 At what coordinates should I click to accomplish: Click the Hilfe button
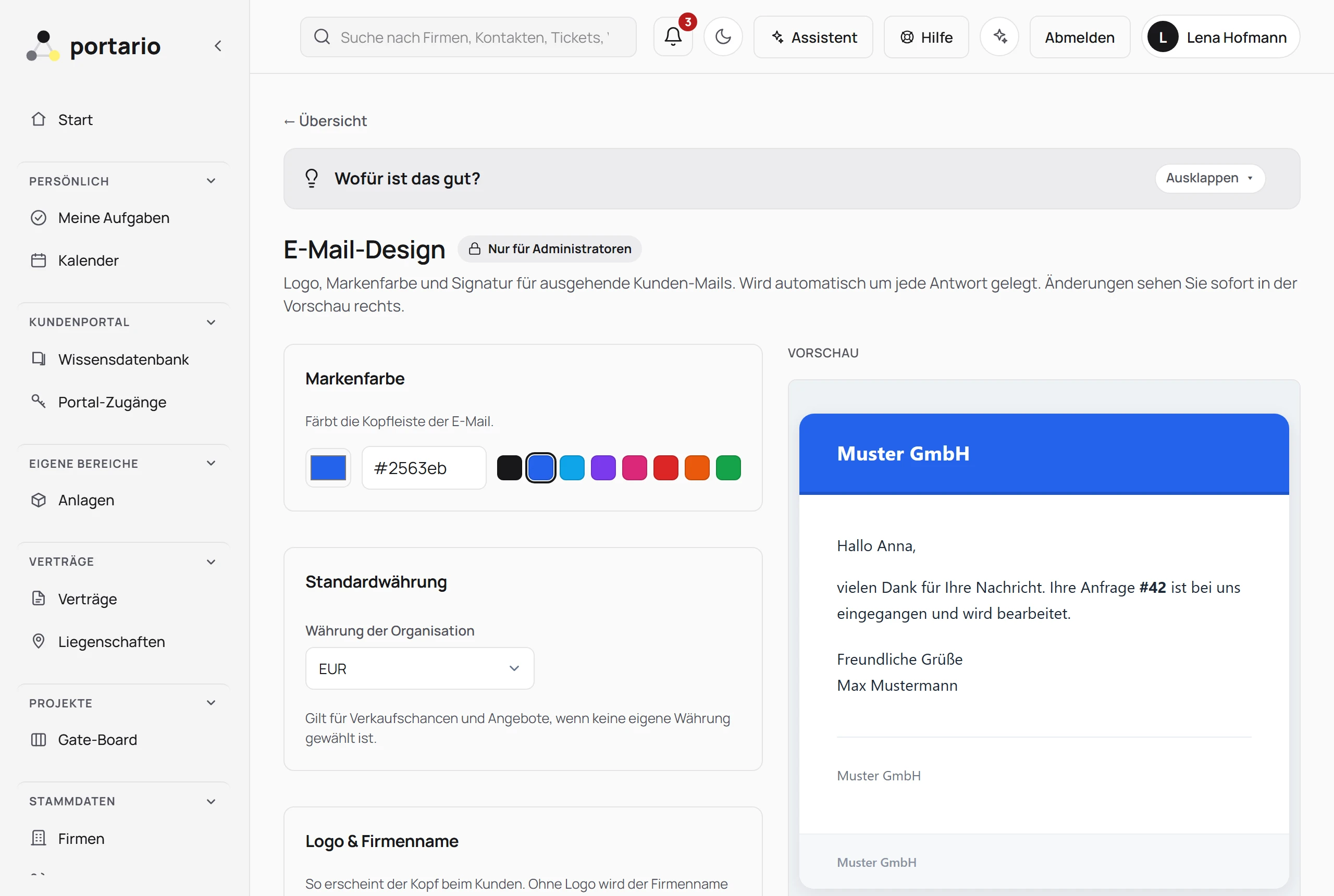coord(926,37)
